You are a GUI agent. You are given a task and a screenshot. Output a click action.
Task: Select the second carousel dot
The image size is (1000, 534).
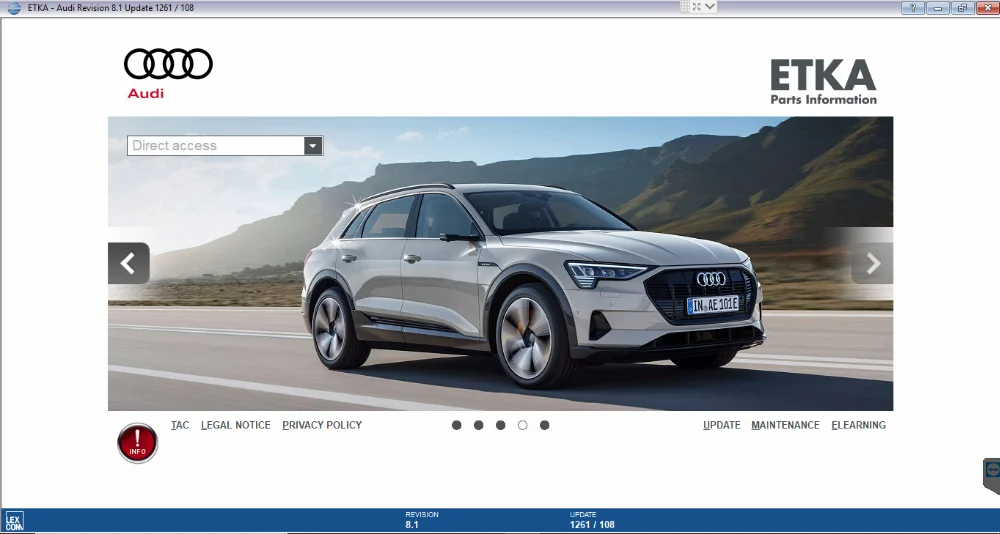(x=478, y=425)
